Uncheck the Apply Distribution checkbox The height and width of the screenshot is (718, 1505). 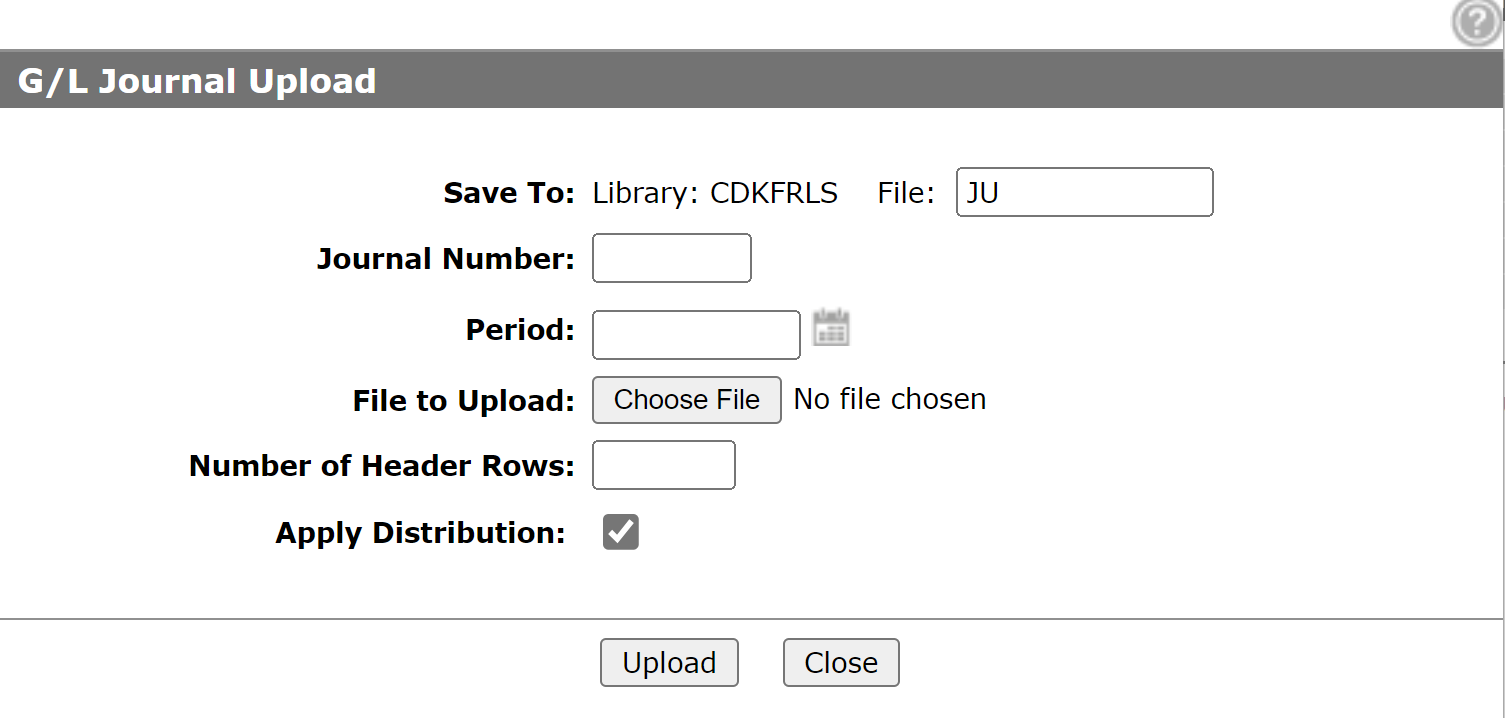621,532
